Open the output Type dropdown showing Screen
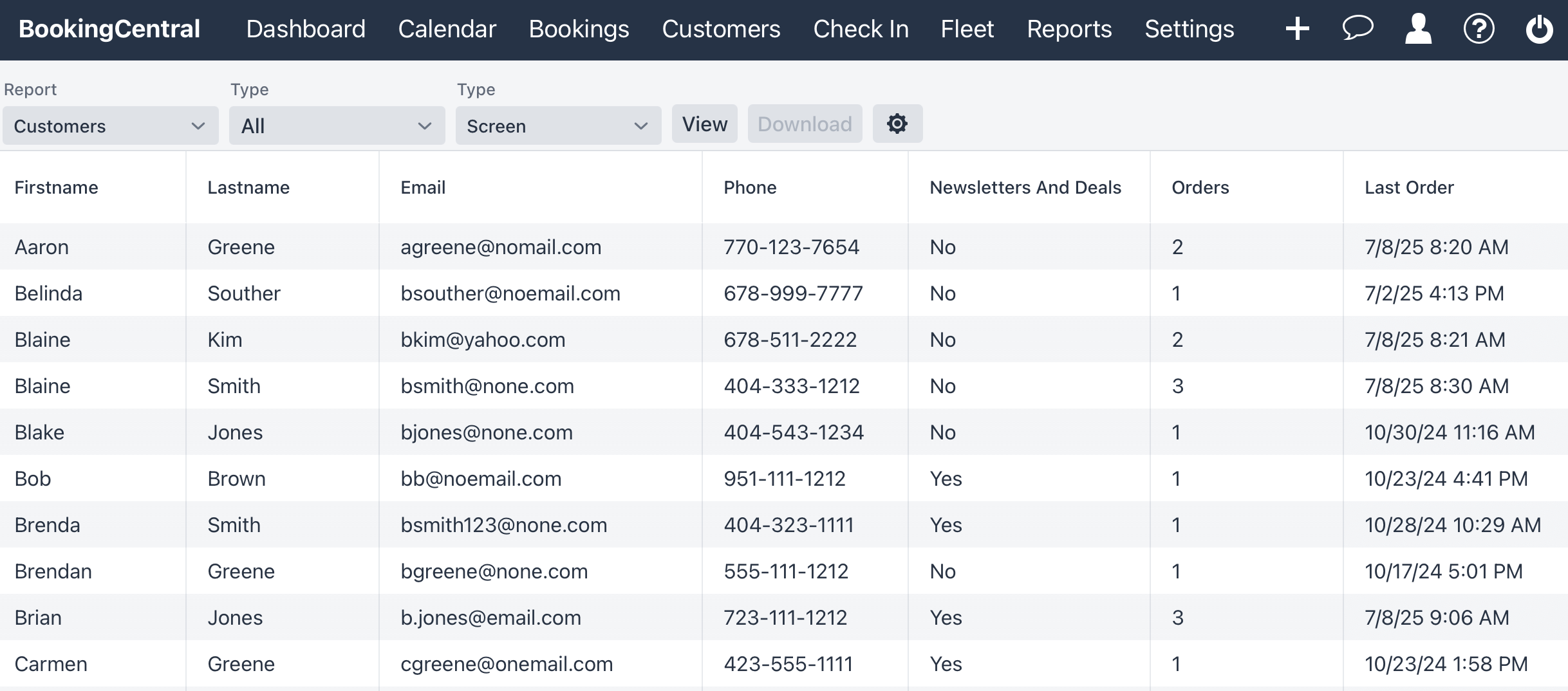Screen dimensions: 1568x691 558,125
